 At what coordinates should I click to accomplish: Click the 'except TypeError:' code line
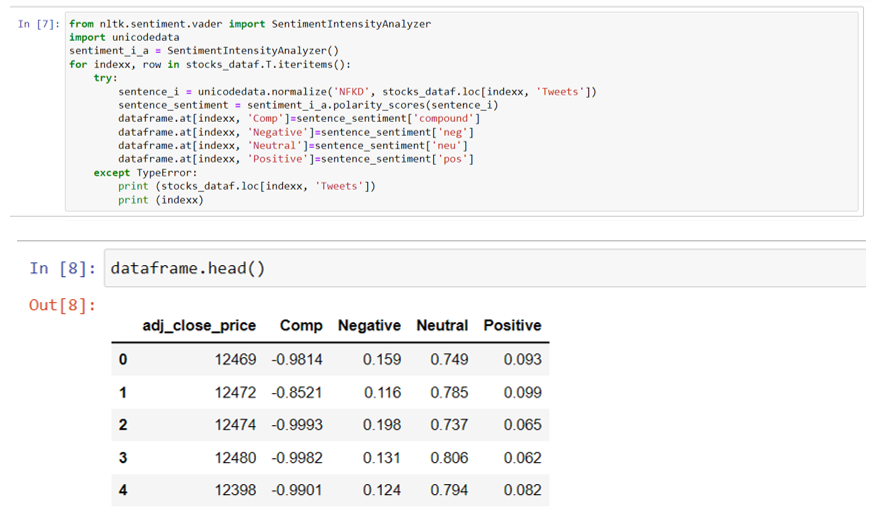pos(145,173)
